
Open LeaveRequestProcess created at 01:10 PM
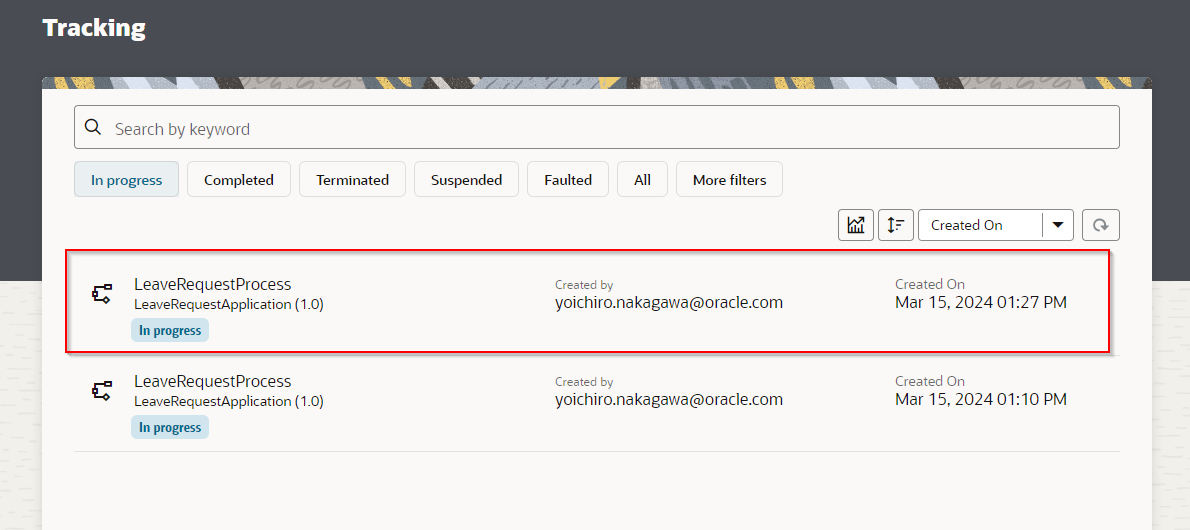tap(213, 381)
